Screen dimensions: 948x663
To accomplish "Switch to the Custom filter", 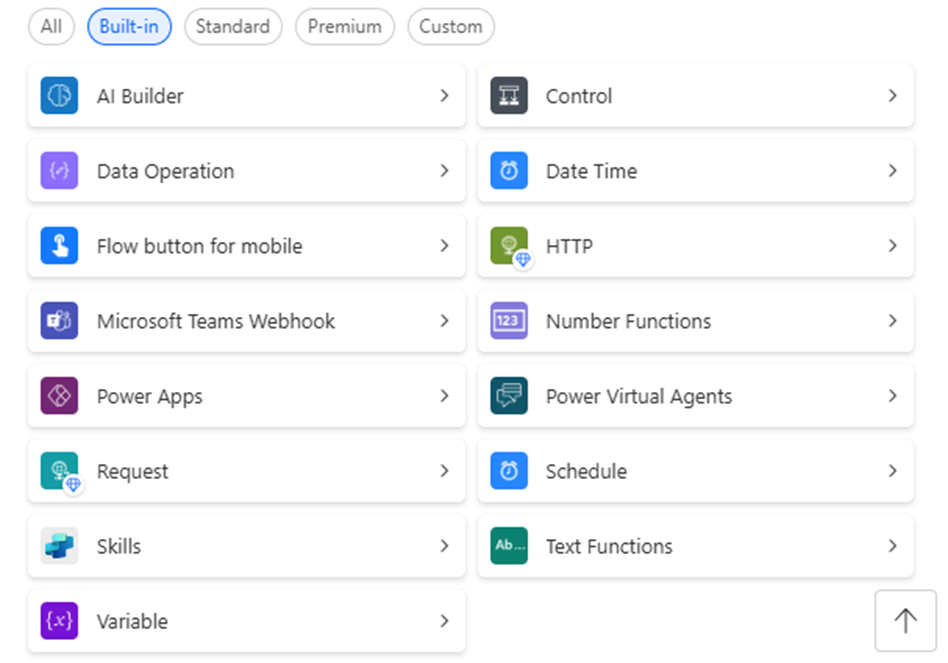I will tap(451, 27).
